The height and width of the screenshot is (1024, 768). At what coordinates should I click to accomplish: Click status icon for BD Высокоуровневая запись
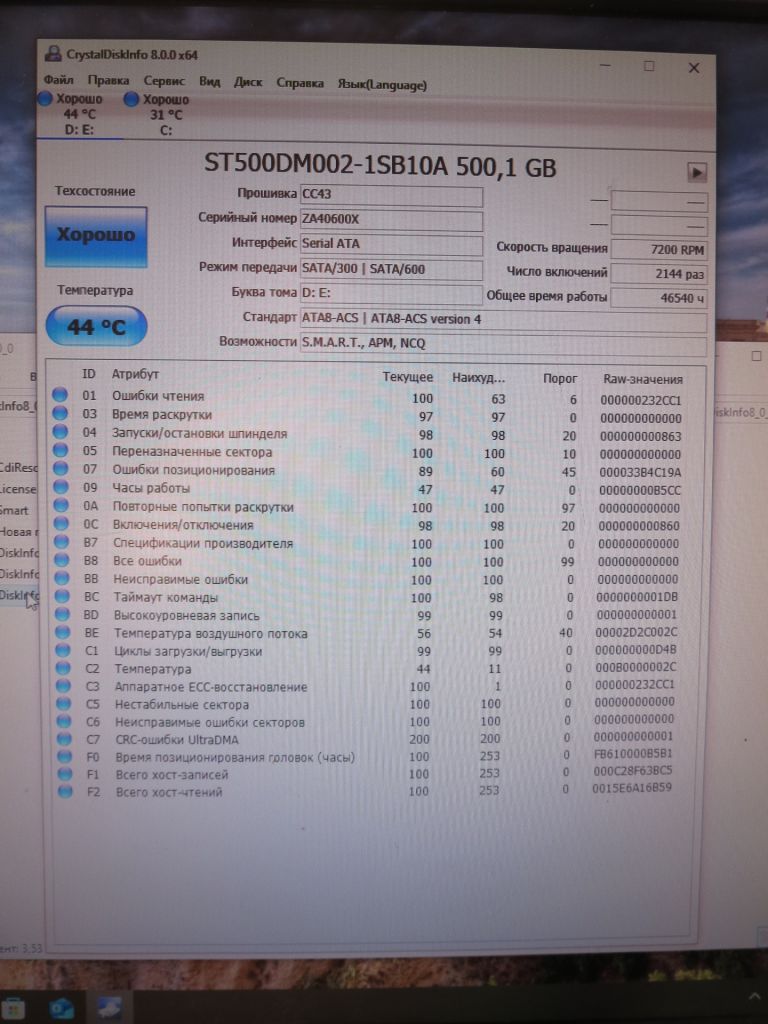(63, 615)
